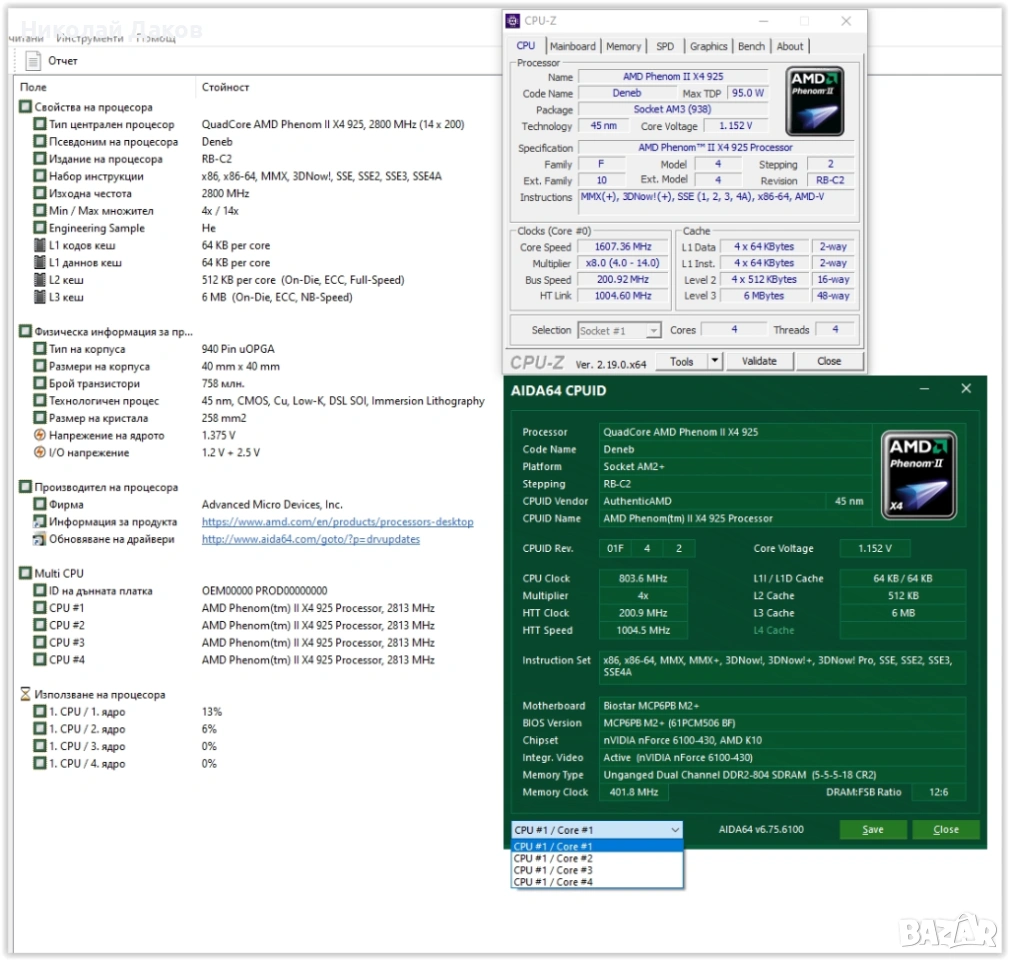Screen dimensions: 1009x960
Task: Open the Инструменти menu
Action: point(90,38)
